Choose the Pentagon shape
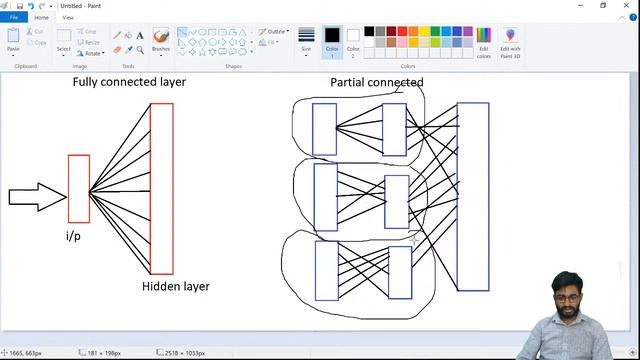Image resolution: width=640 pixels, height=360 pixels. [x=202, y=42]
